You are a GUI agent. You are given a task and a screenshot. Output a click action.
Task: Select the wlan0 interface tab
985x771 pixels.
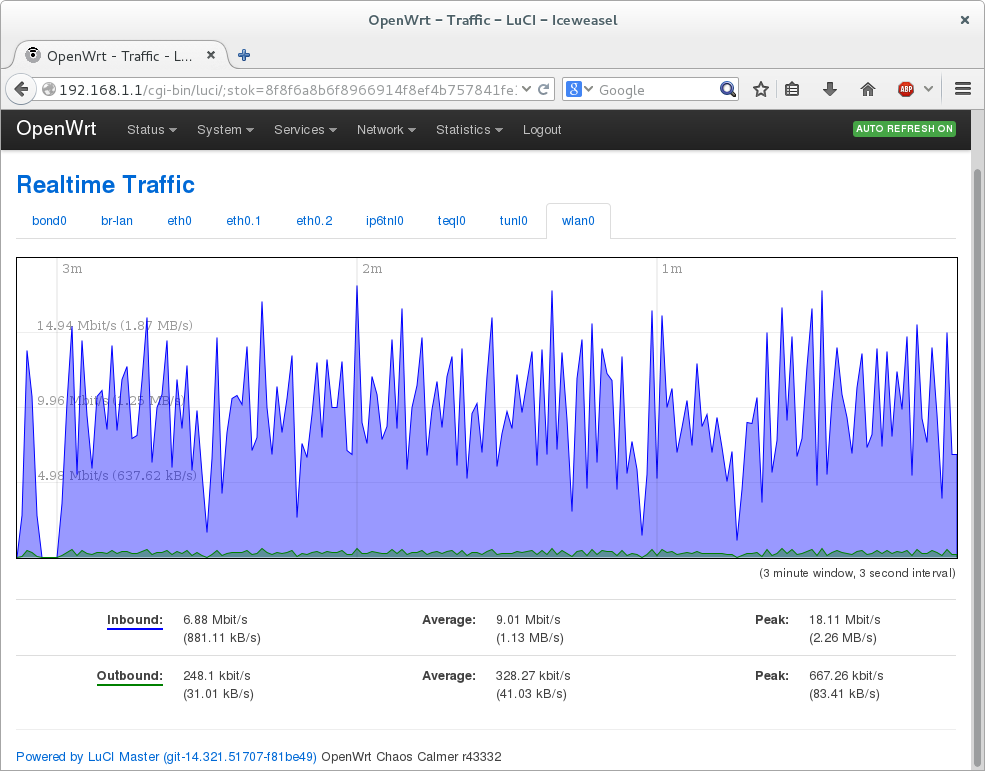[x=578, y=221]
